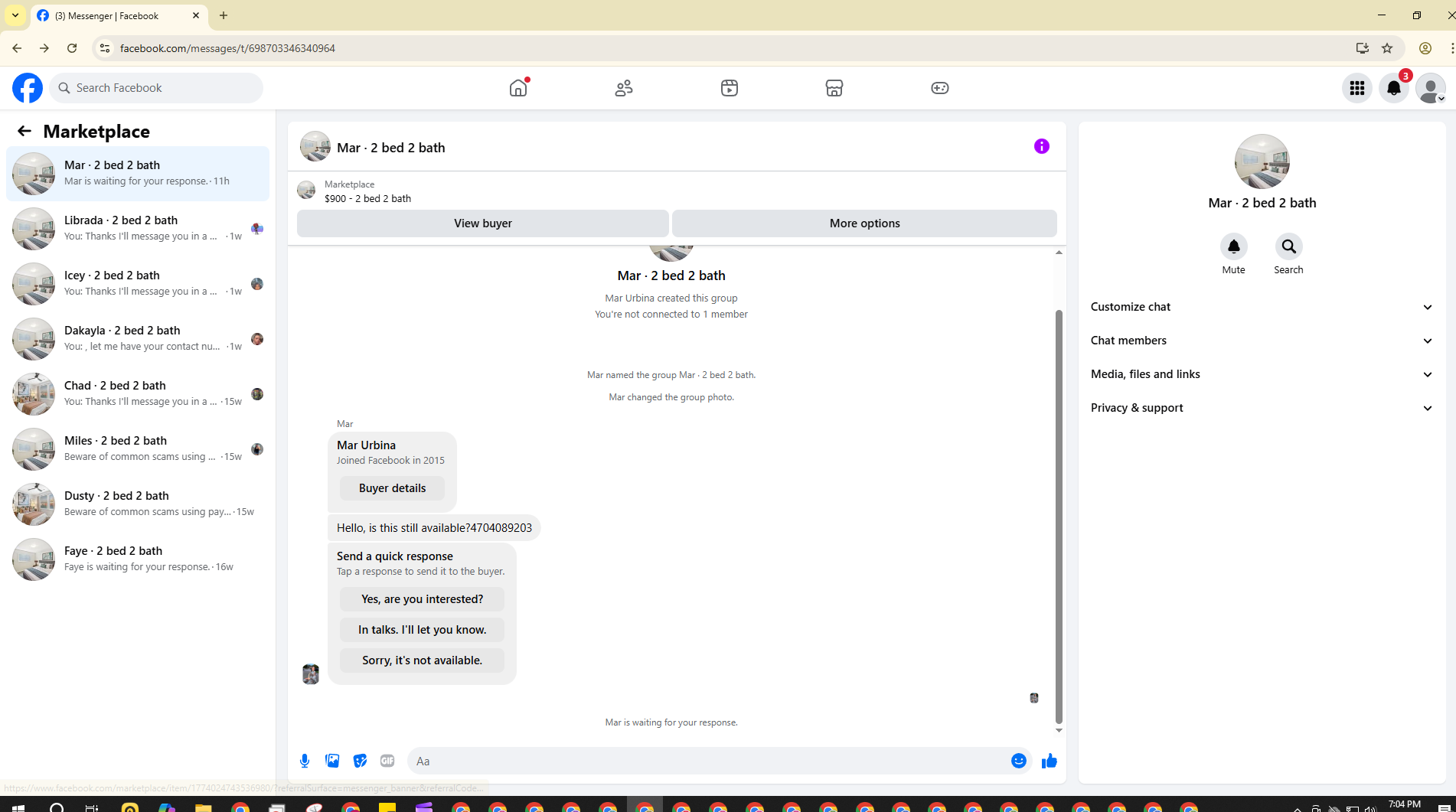Expand Privacy & support section
Viewport: 1456px width, 812px height.
(x=1262, y=408)
